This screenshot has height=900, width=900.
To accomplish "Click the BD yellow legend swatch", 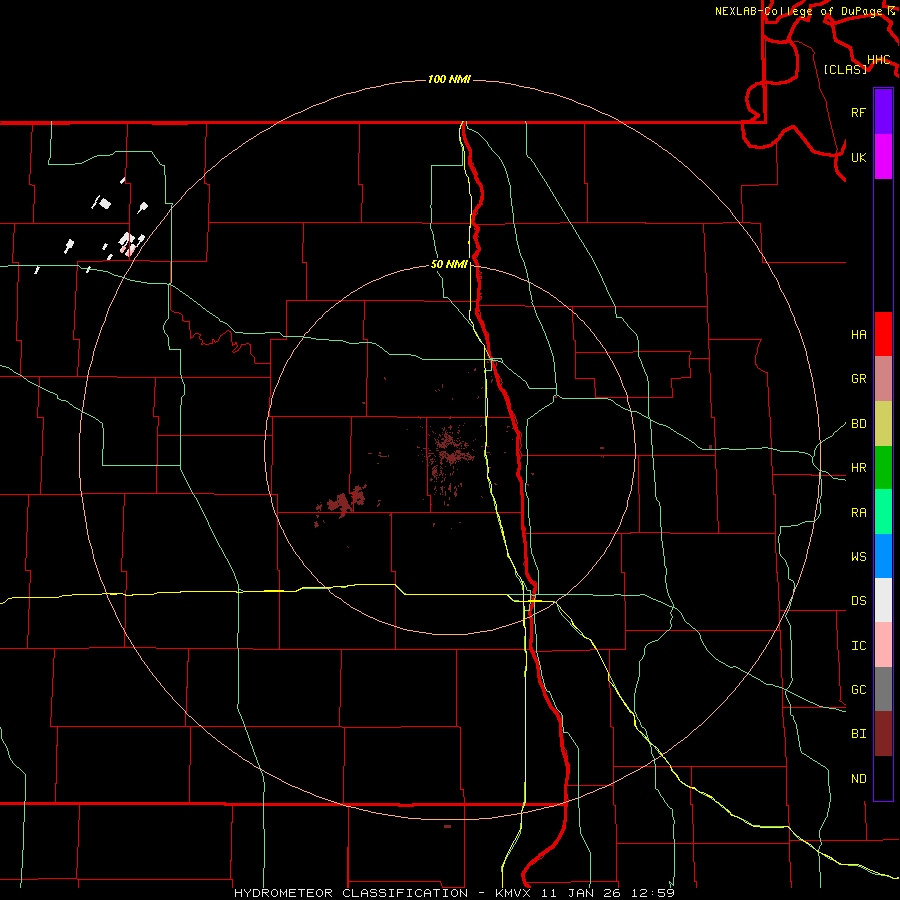I will [x=883, y=423].
